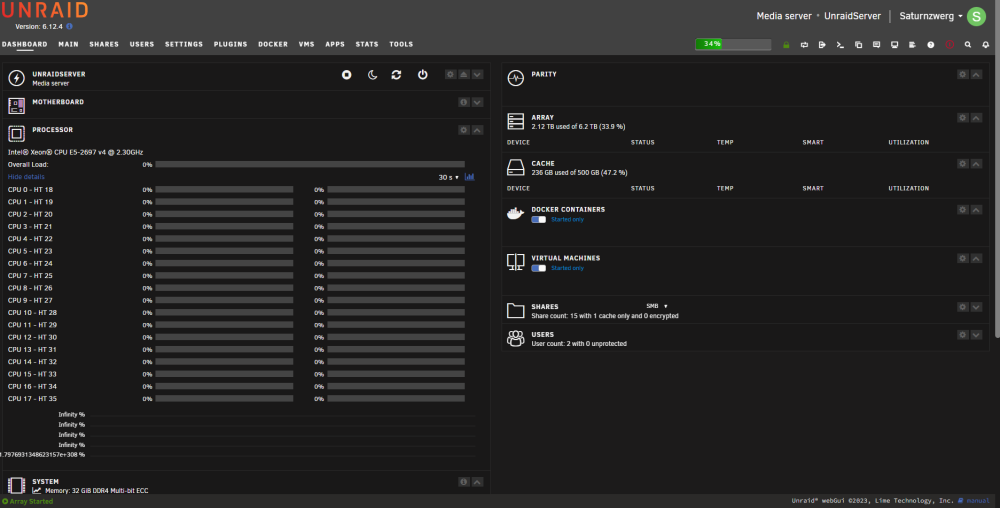Open Docker Containers tile gear settings
The image size is (1000, 508).
(962, 210)
